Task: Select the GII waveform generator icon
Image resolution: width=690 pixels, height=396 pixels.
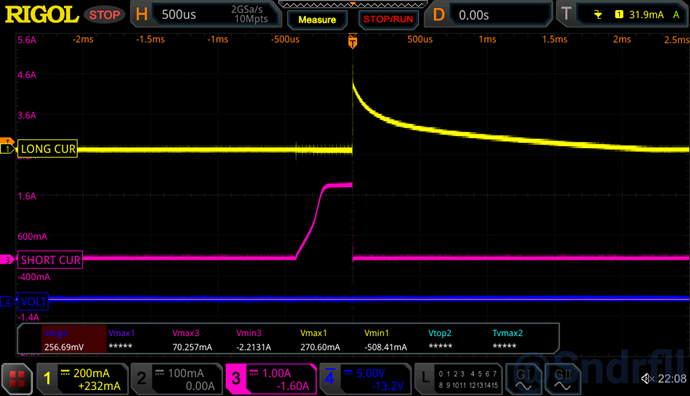Action: (562, 379)
